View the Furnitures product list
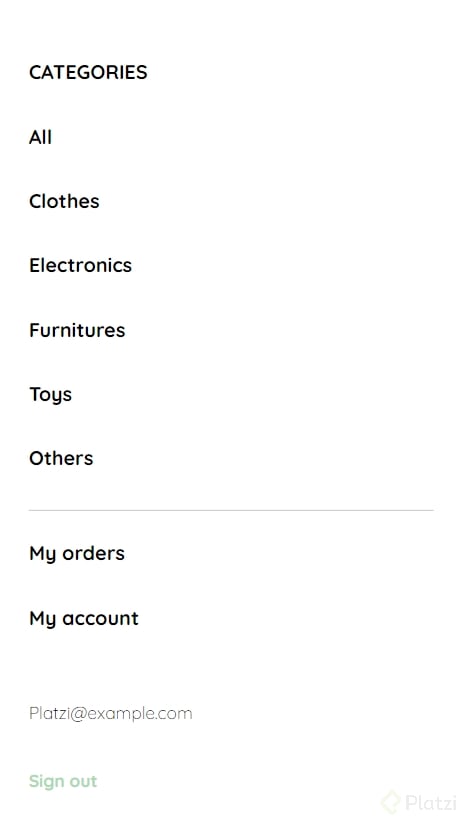The width and height of the screenshot is (461, 824). (x=77, y=330)
